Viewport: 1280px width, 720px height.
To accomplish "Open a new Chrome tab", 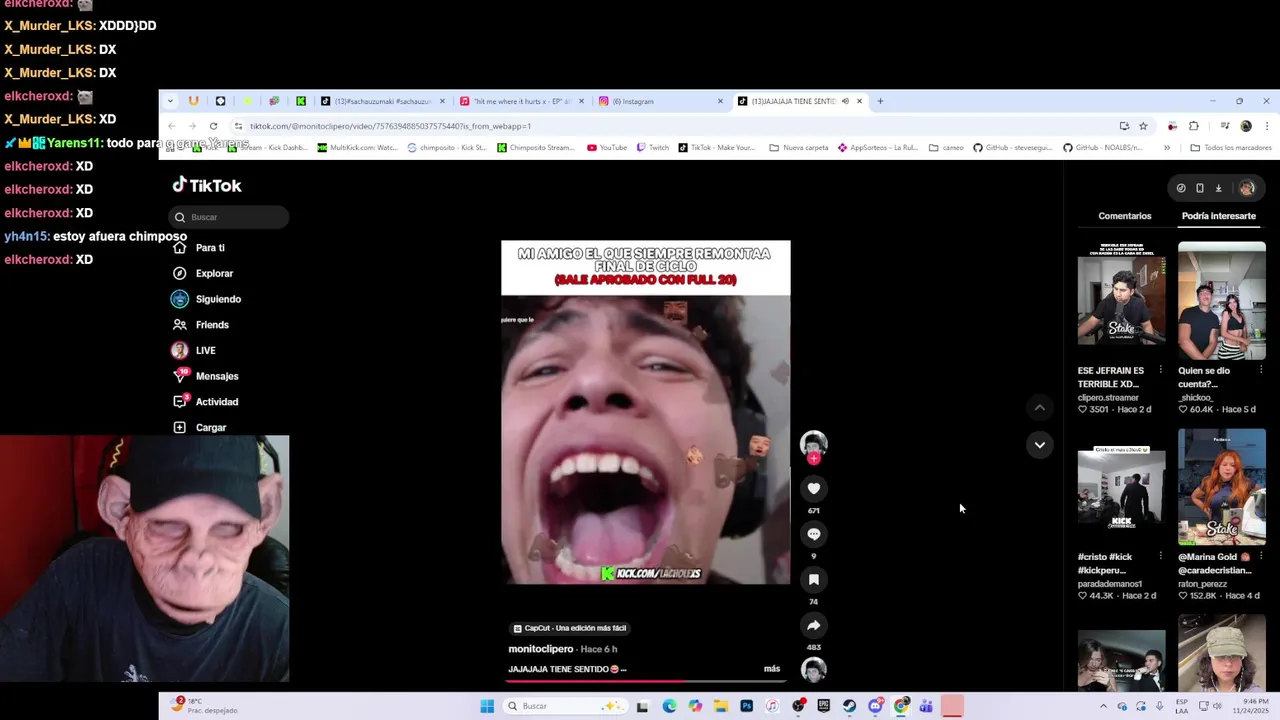I will point(880,101).
